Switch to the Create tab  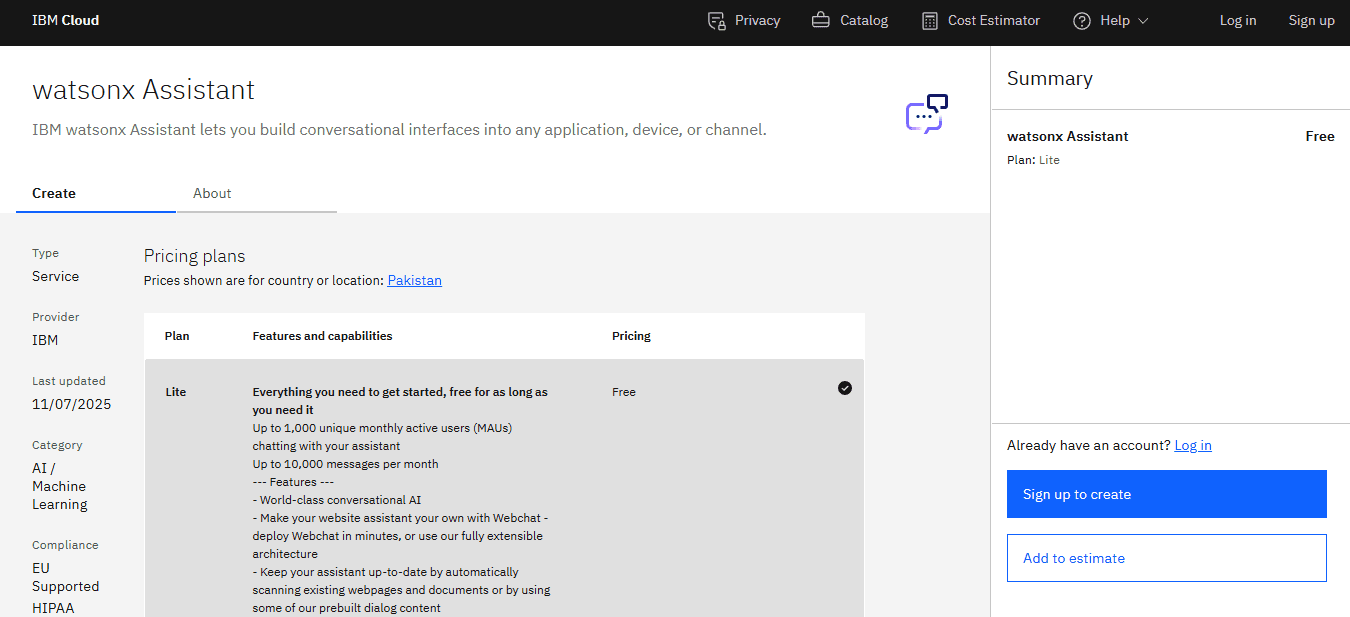96,194
